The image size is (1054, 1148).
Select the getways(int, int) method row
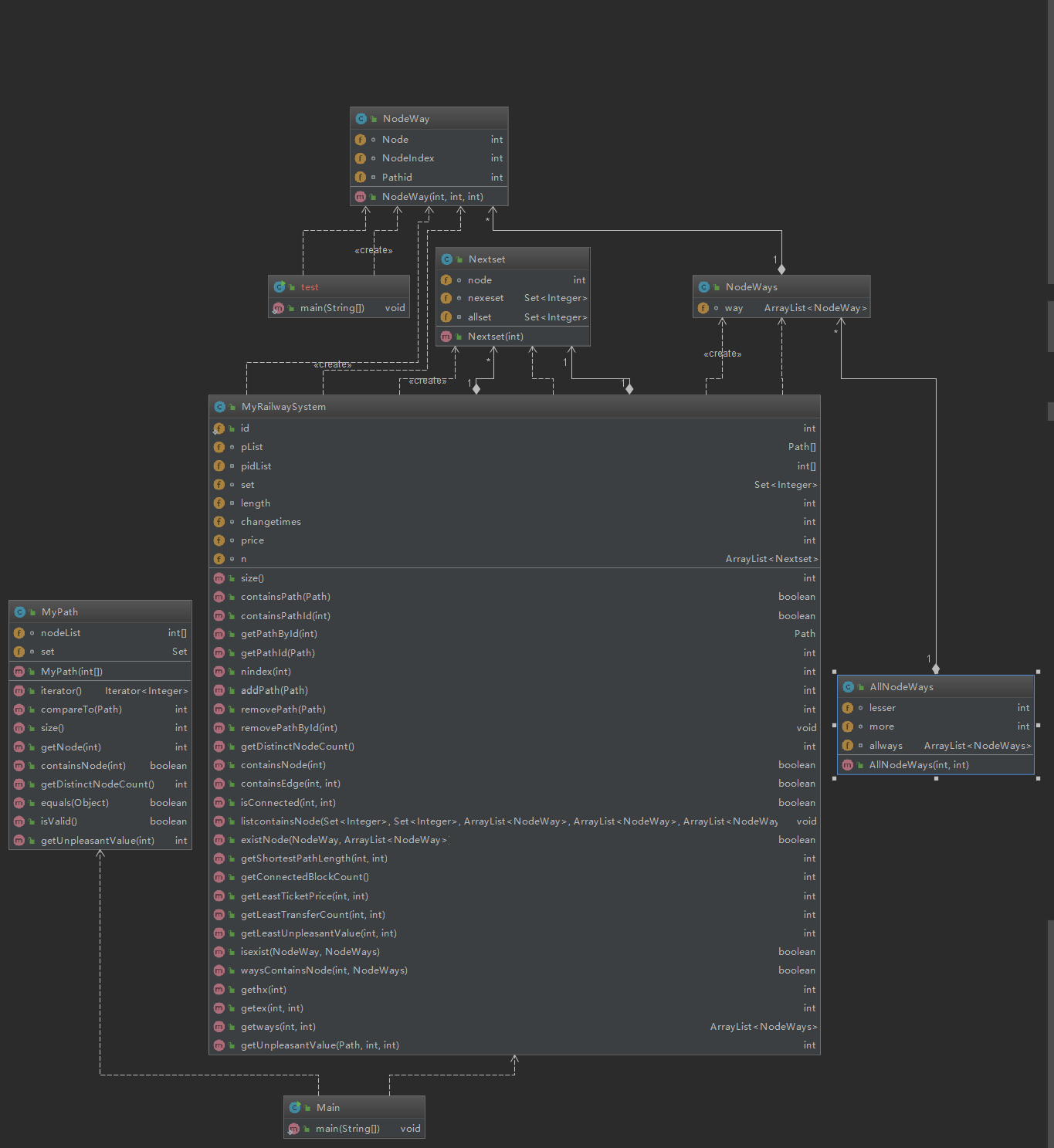point(278,1027)
